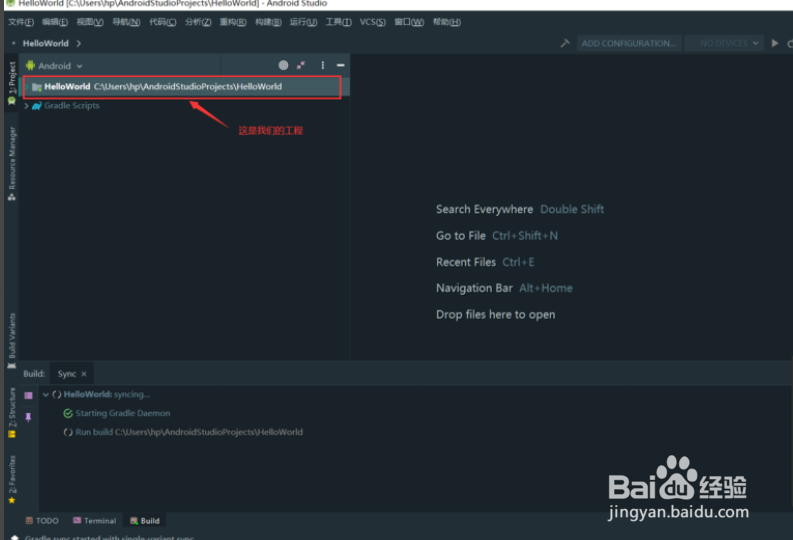Click the HelloWorld breadcrumb in navigation bar
Viewport: 793px width, 540px height.
[x=46, y=43]
